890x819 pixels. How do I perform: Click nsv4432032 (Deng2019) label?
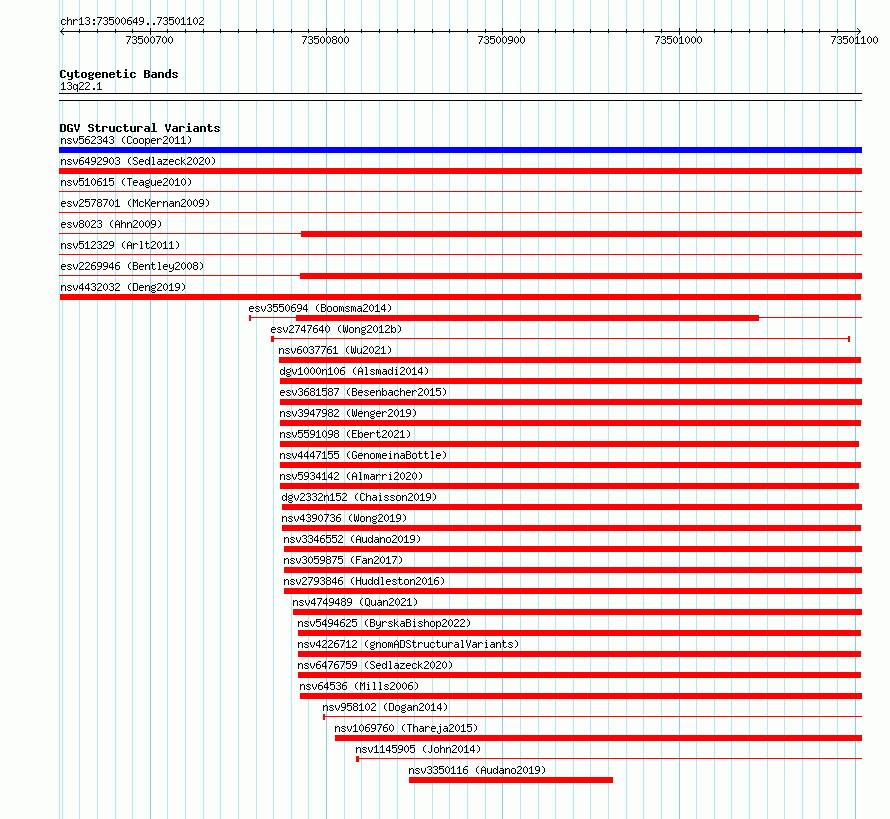tap(123, 287)
